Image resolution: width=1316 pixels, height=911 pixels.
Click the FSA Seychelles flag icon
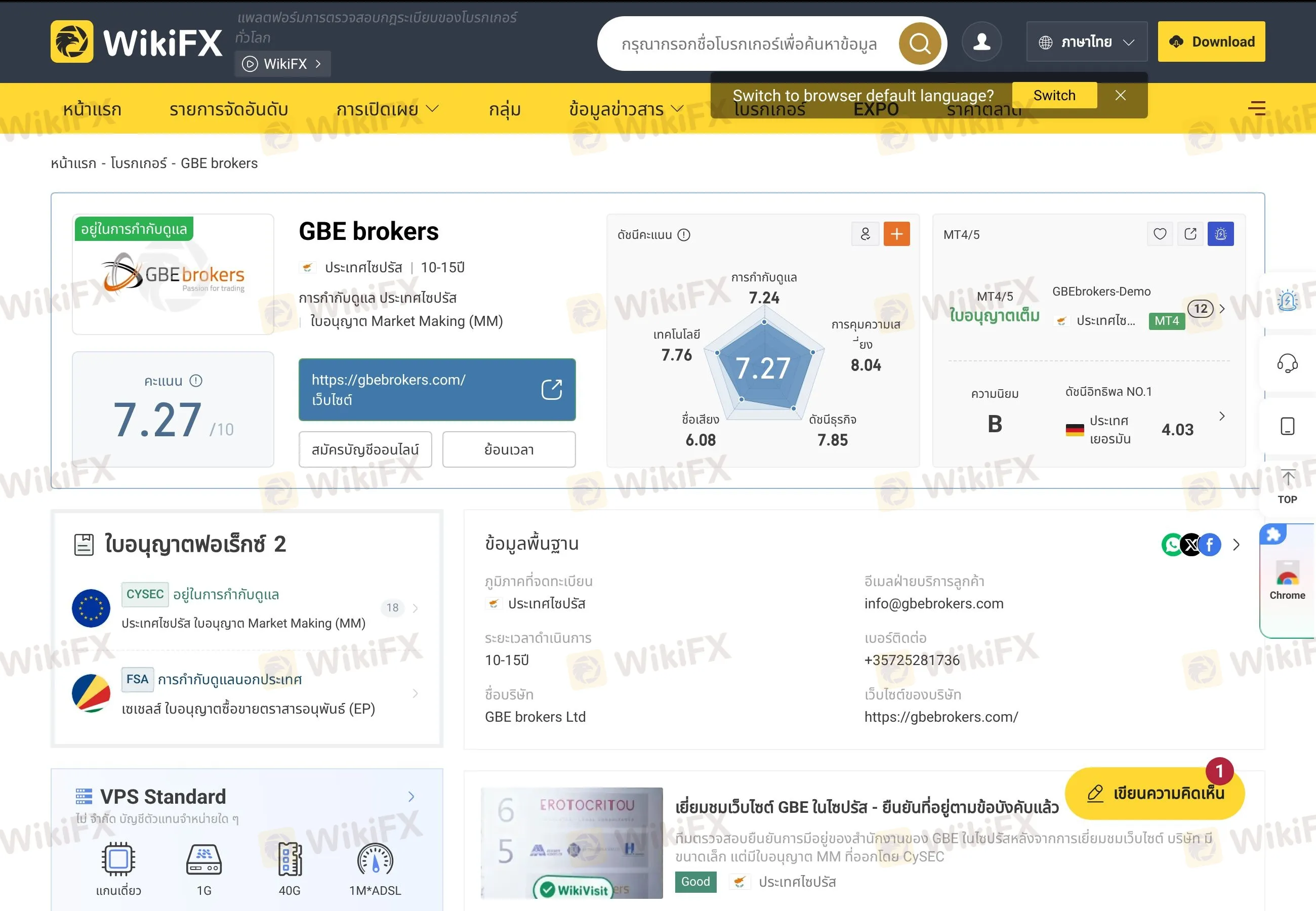pos(91,693)
